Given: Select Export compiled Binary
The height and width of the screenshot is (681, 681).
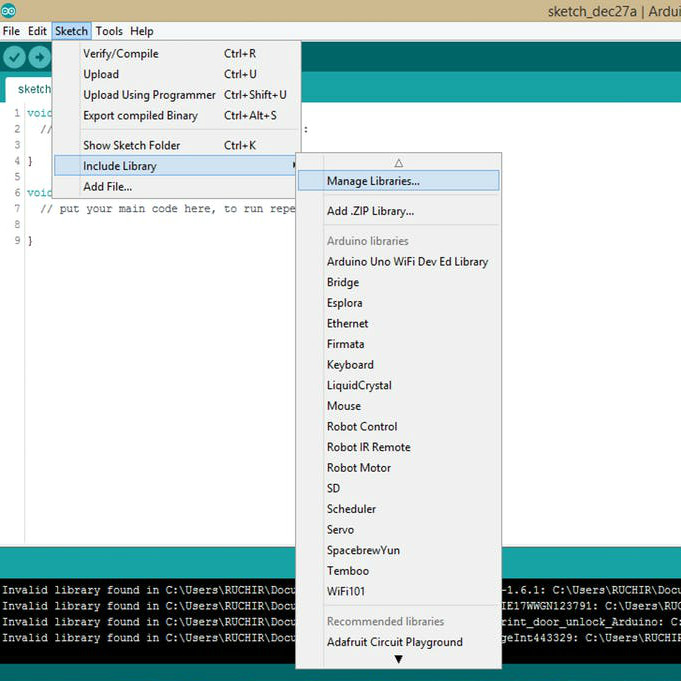Looking at the screenshot, I should tap(177, 116).
